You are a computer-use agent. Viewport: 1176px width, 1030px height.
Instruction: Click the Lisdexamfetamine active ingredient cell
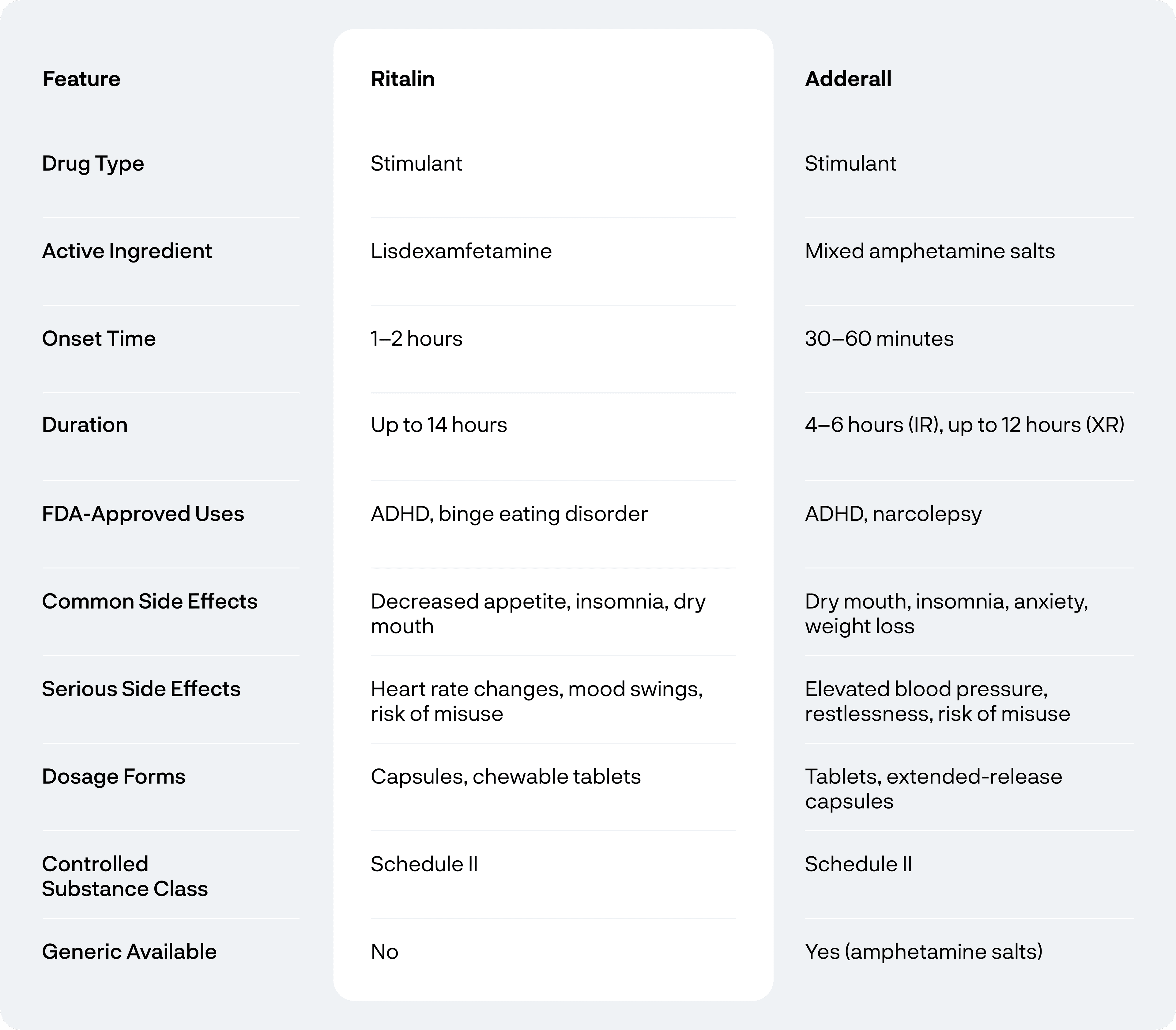[x=461, y=251]
